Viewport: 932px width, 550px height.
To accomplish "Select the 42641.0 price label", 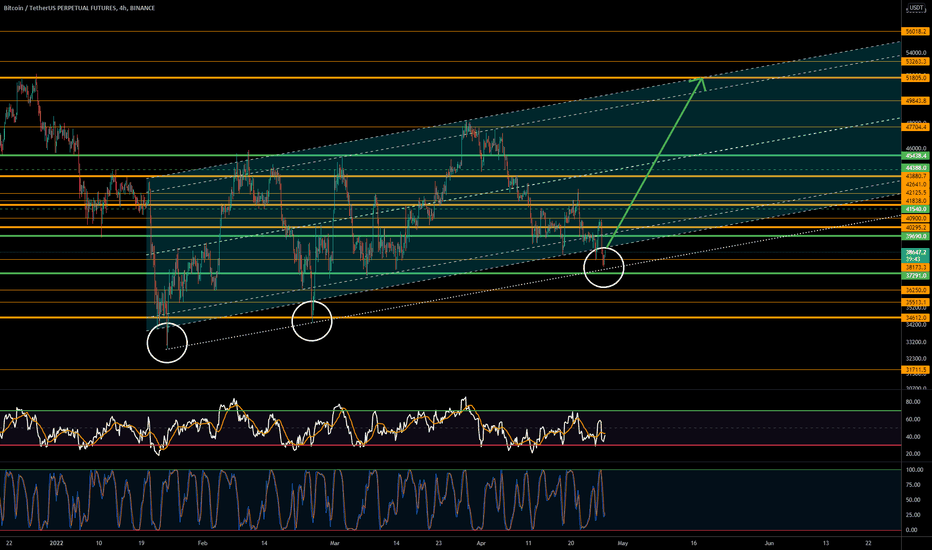I will (x=916, y=185).
